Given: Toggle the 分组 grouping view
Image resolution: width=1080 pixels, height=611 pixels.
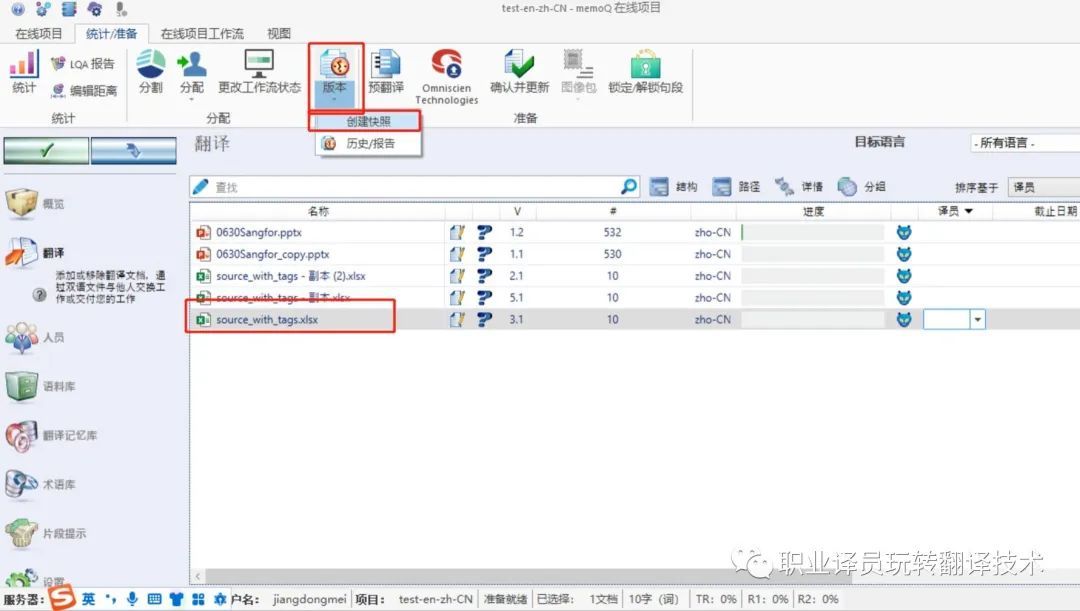Looking at the screenshot, I should [862, 187].
